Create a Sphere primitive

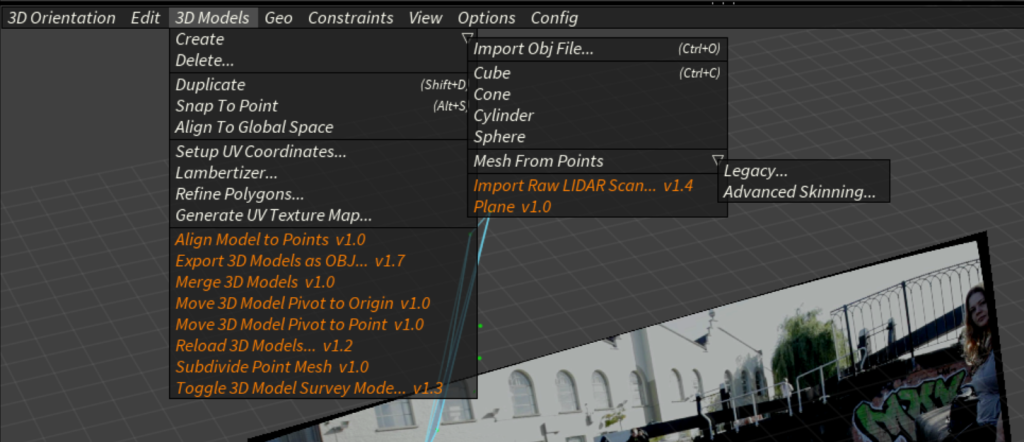click(x=598, y=136)
